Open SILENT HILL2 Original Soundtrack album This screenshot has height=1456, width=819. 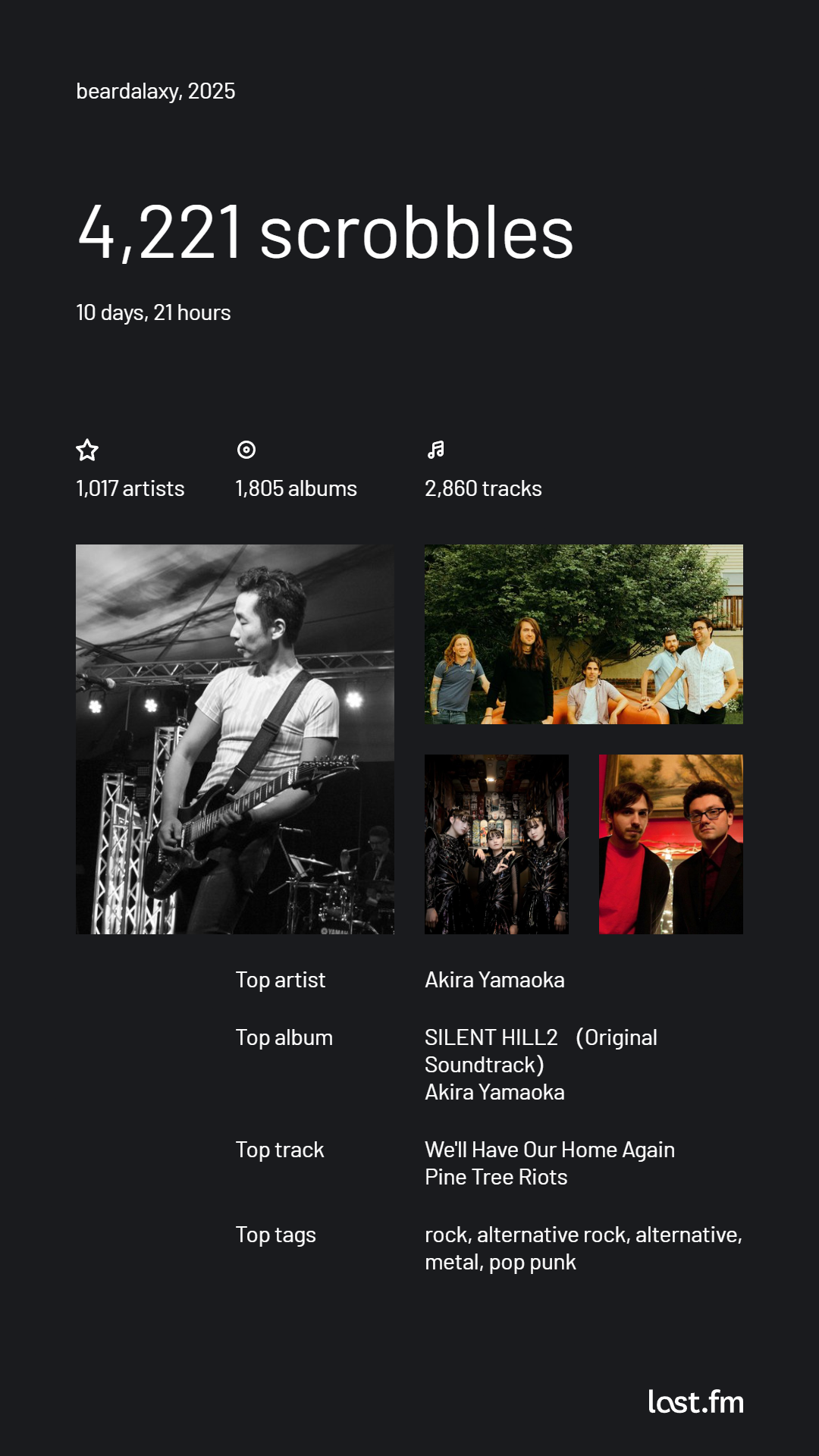[541, 1050]
